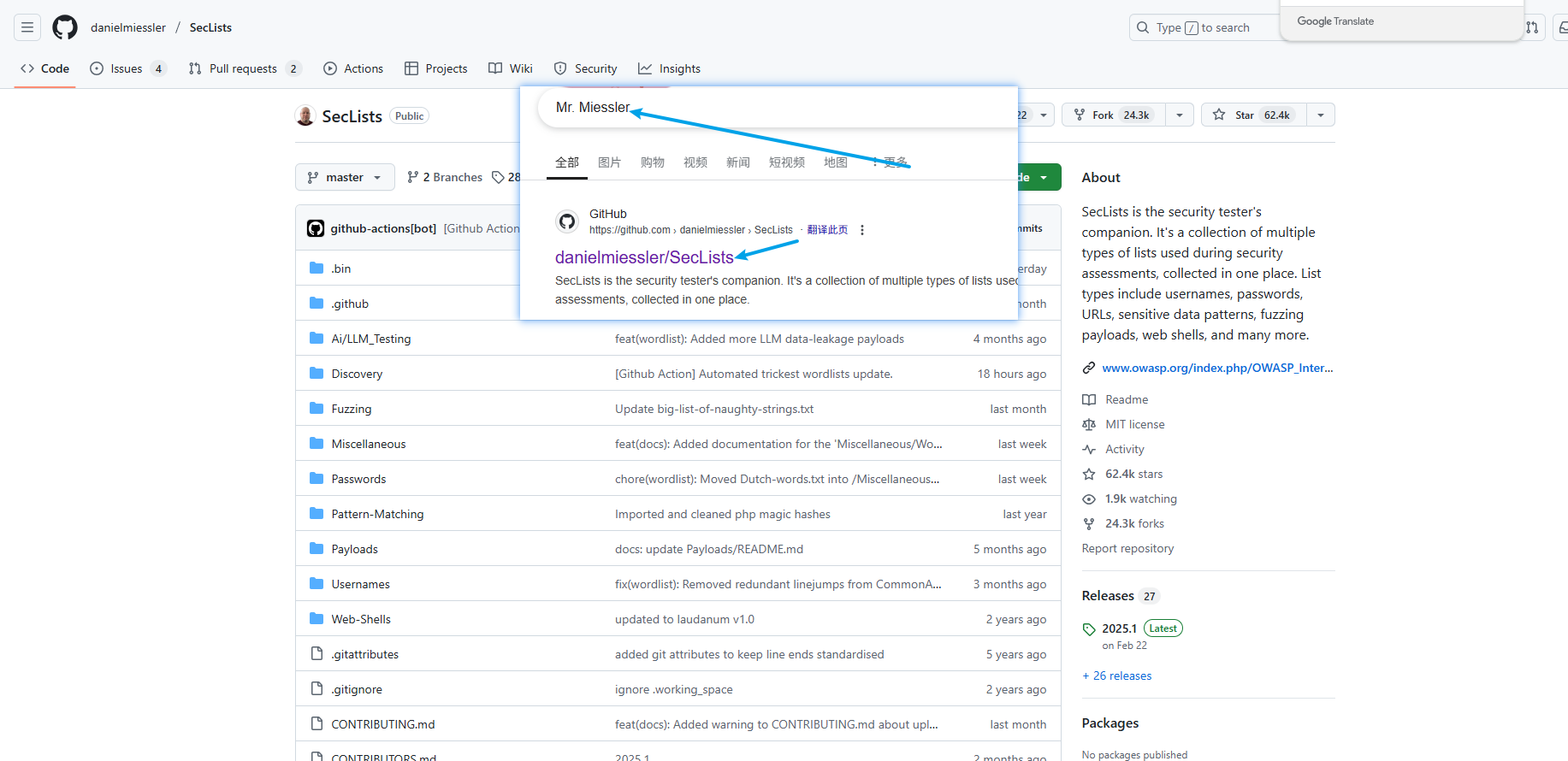The image size is (1568, 761).
Task: Click the tag icon beside release 2025.1
Action: [1089, 629]
